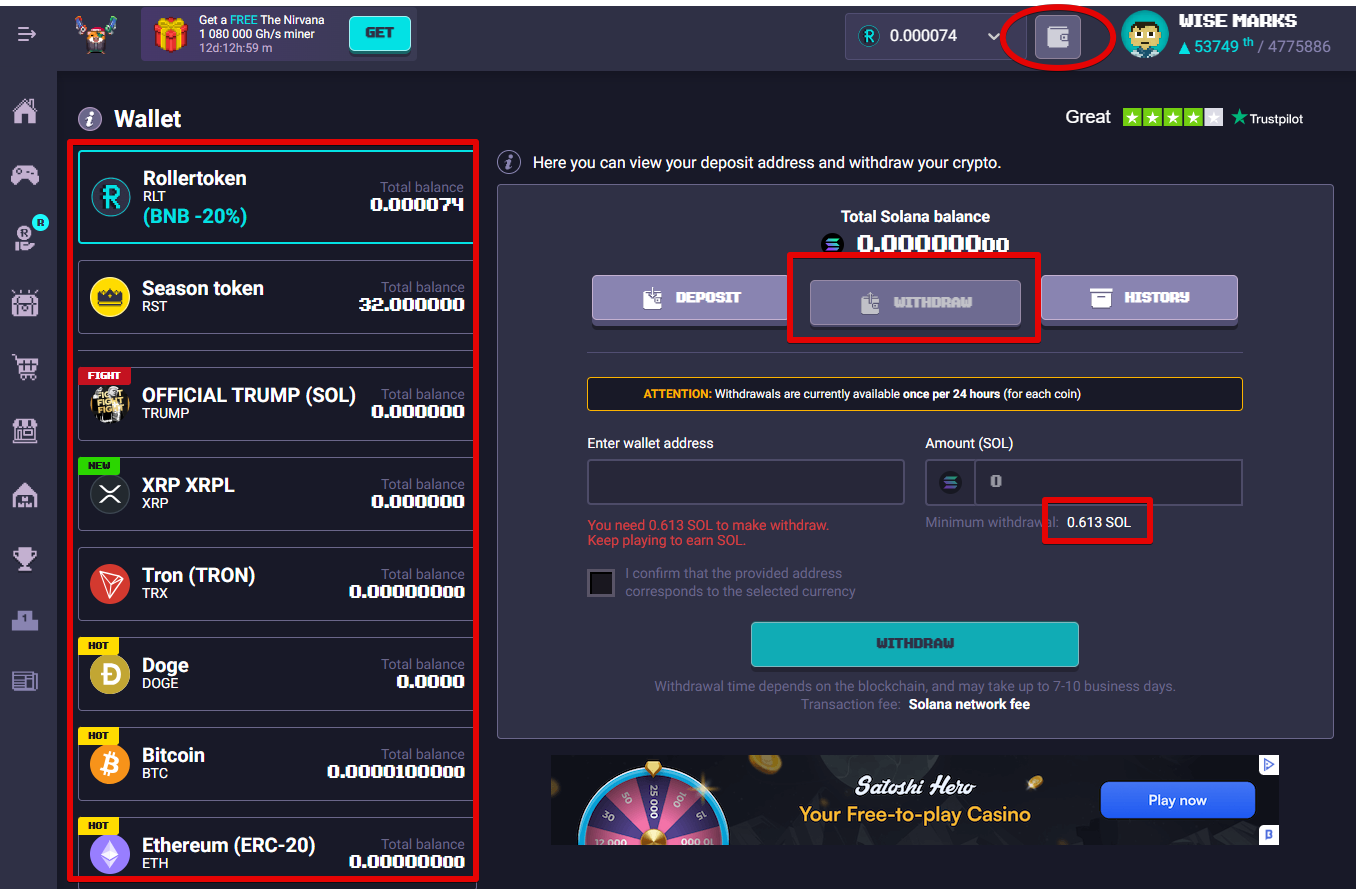The width and height of the screenshot is (1356, 889).
Task: Click the 'You need 0.613 SOL' warning
Action: (x=708, y=532)
